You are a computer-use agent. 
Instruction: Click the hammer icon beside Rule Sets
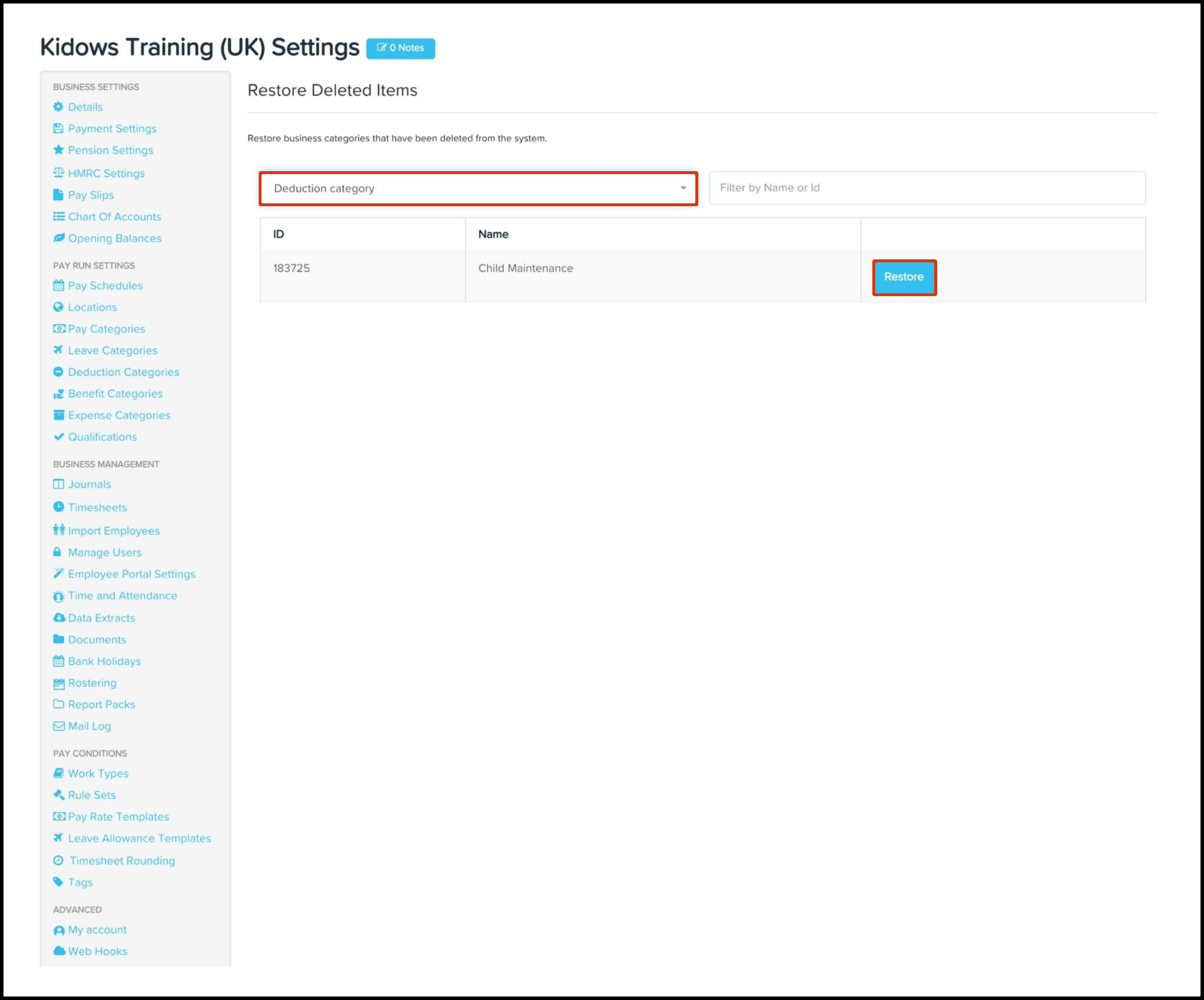click(59, 795)
